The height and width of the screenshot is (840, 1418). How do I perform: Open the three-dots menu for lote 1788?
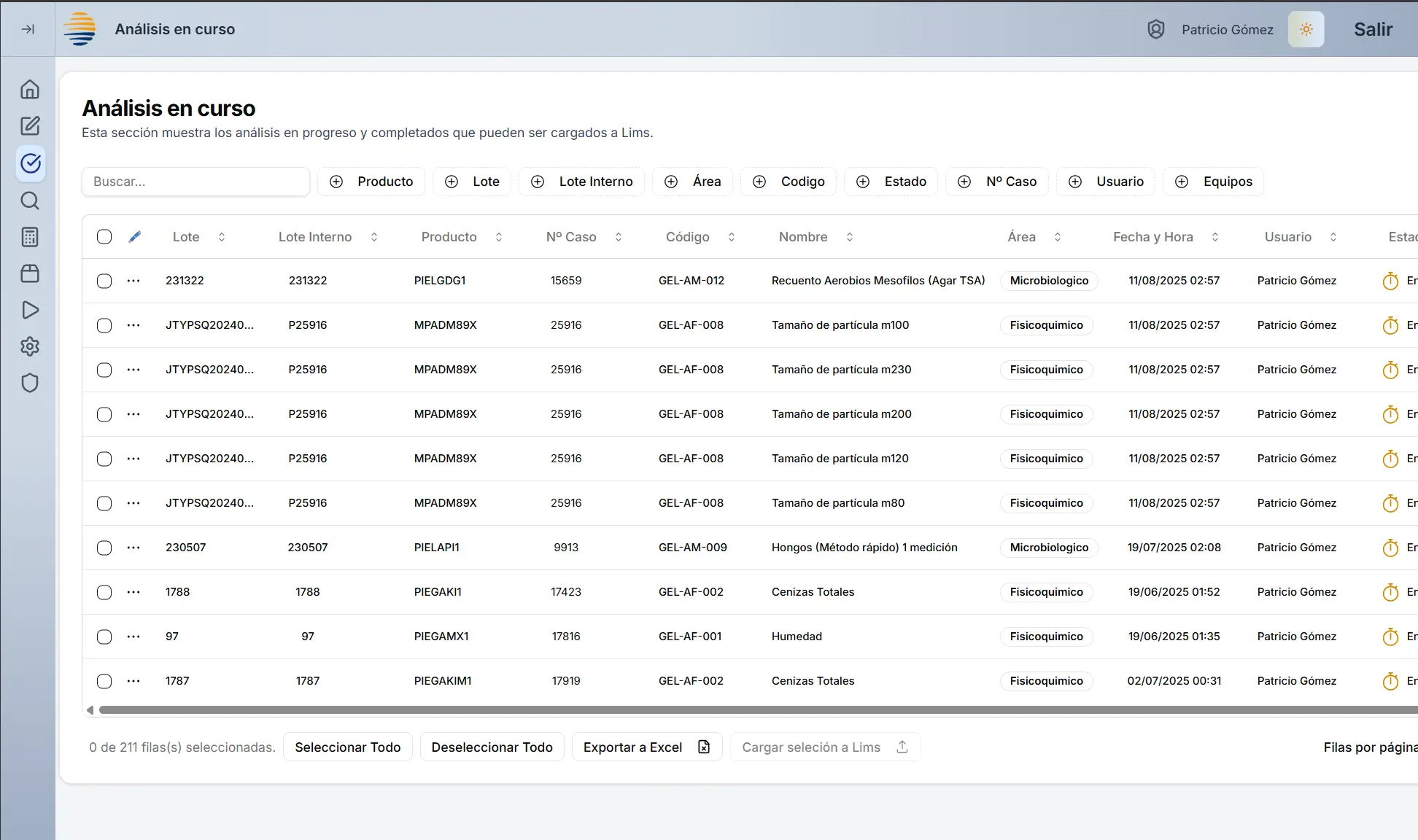(133, 592)
